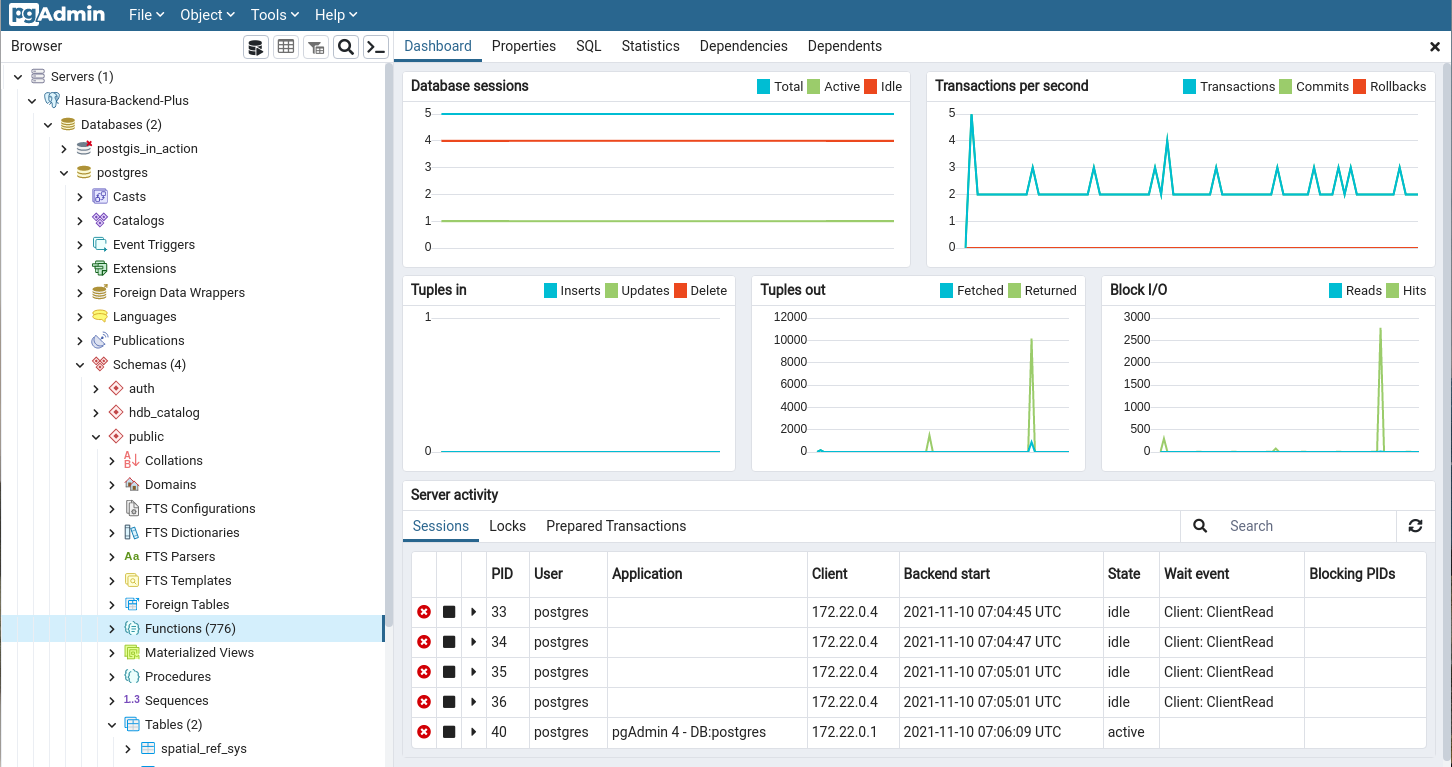The width and height of the screenshot is (1452, 767).
Task: Expand the Functions (776) tree node
Action: (112, 629)
